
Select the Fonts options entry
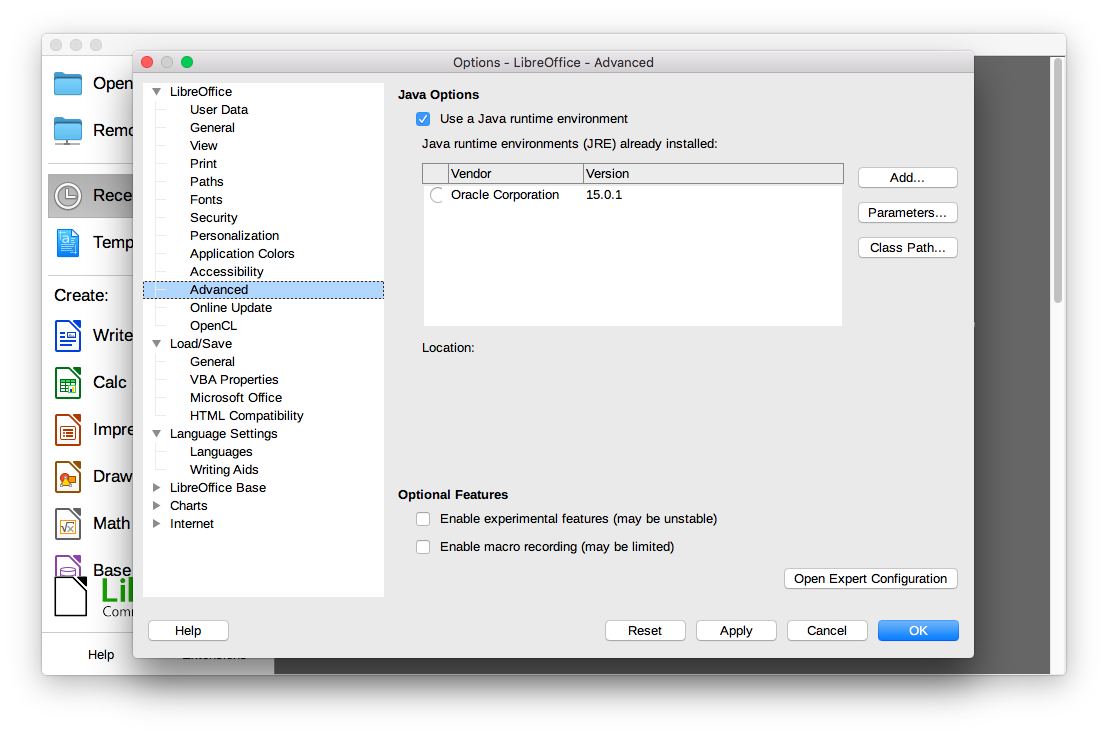(206, 200)
